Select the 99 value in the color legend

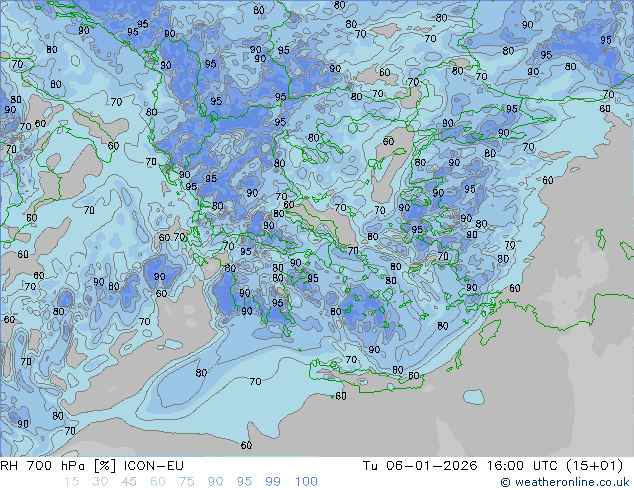coord(273,482)
